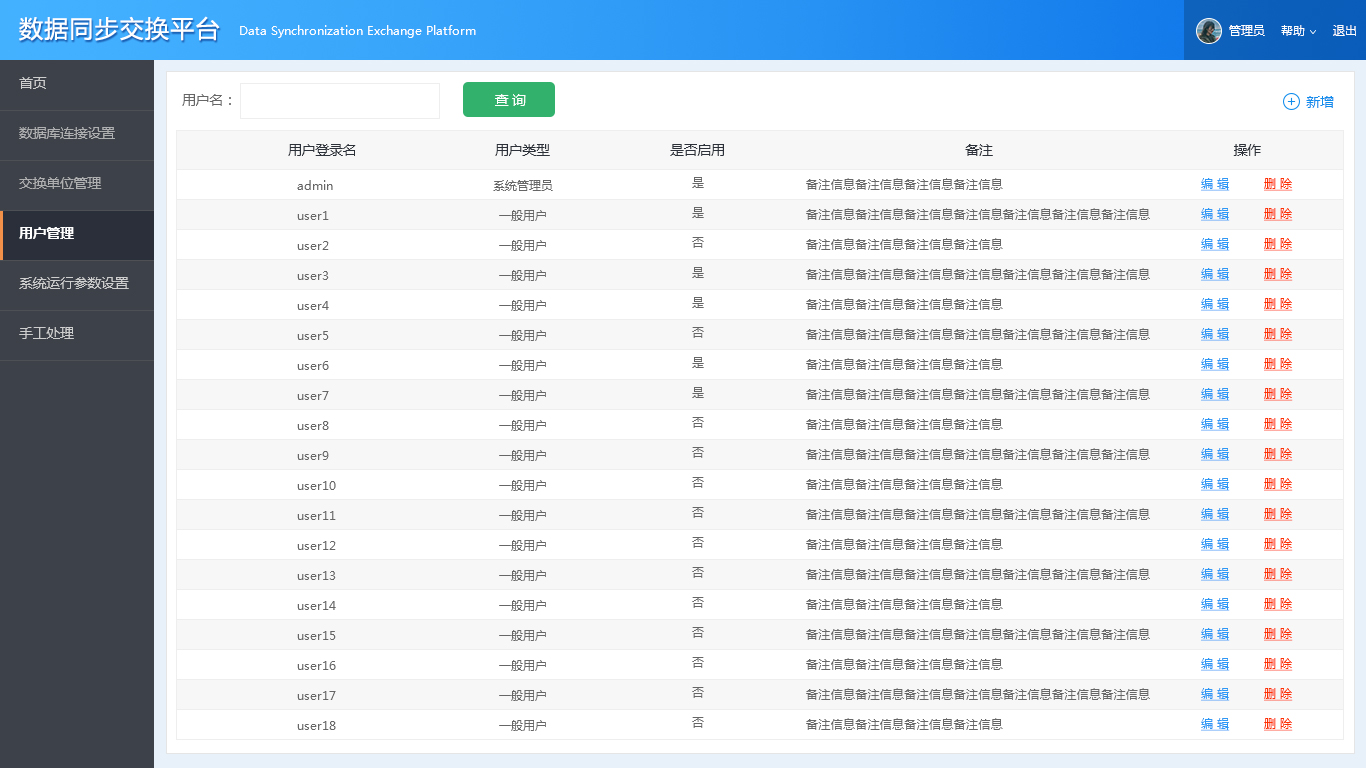This screenshot has height=768, width=1366.
Task: Click 编辑 for the admin row
Action: [1215, 184]
